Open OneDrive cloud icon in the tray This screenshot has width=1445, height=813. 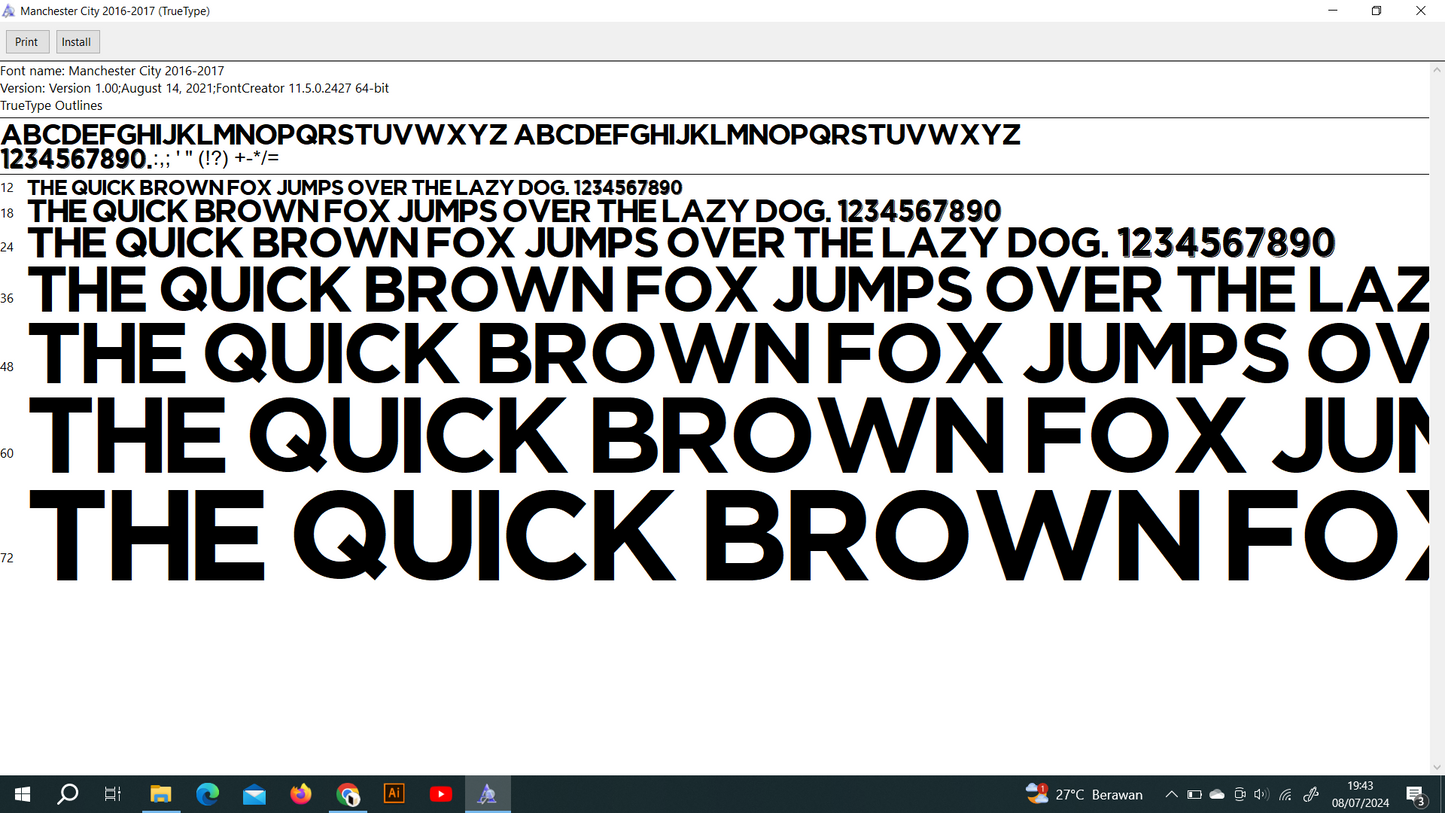pyautogui.click(x=1217, y=795)
